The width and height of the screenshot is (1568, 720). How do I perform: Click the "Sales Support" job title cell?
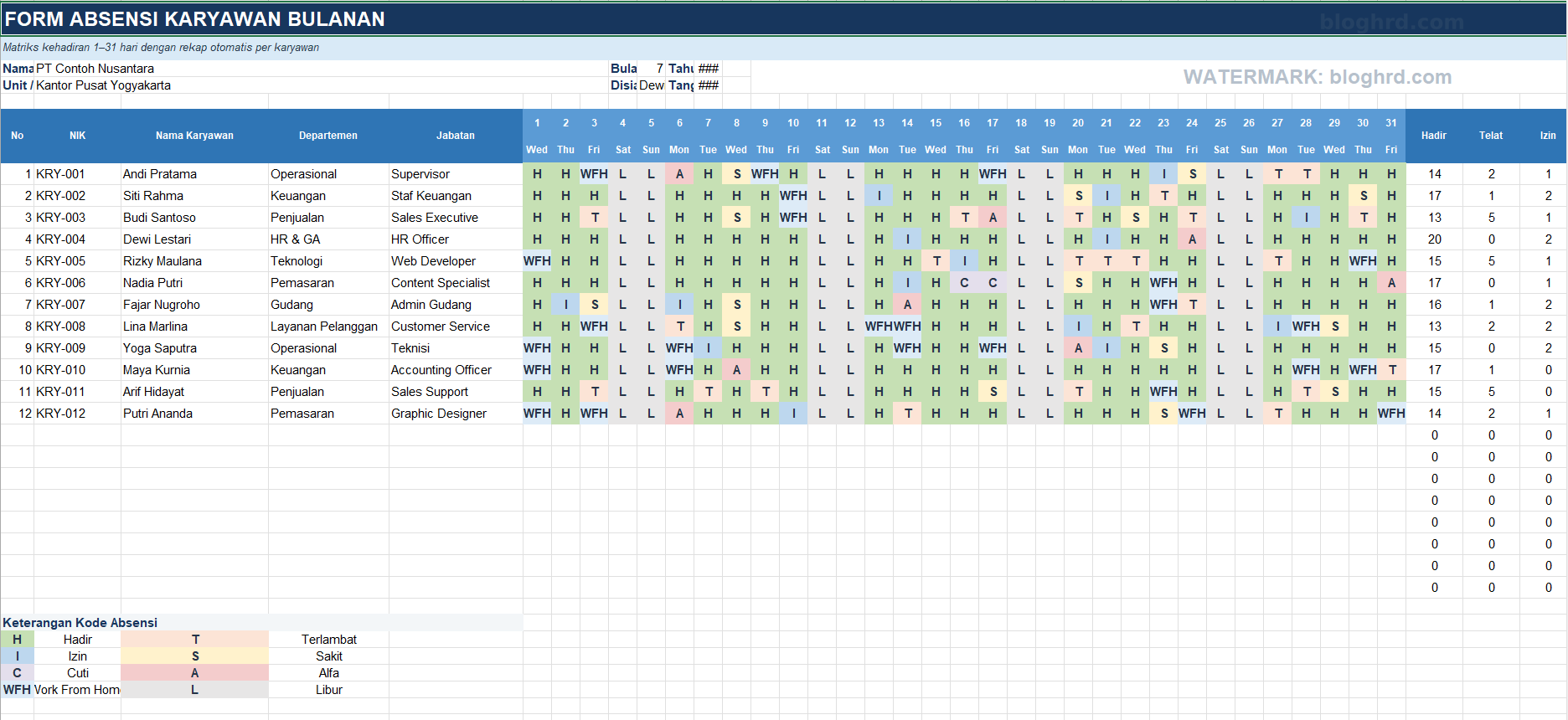(x=456, y=392)
